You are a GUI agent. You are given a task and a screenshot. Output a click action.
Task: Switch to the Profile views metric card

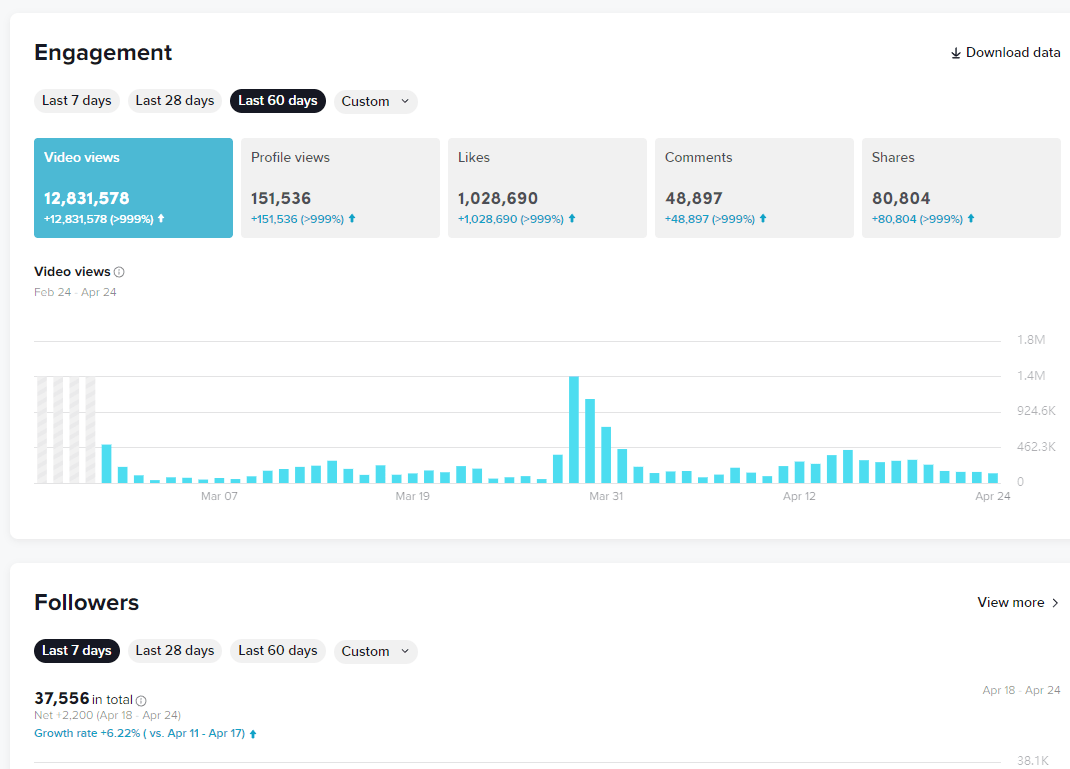pos(340,188)
